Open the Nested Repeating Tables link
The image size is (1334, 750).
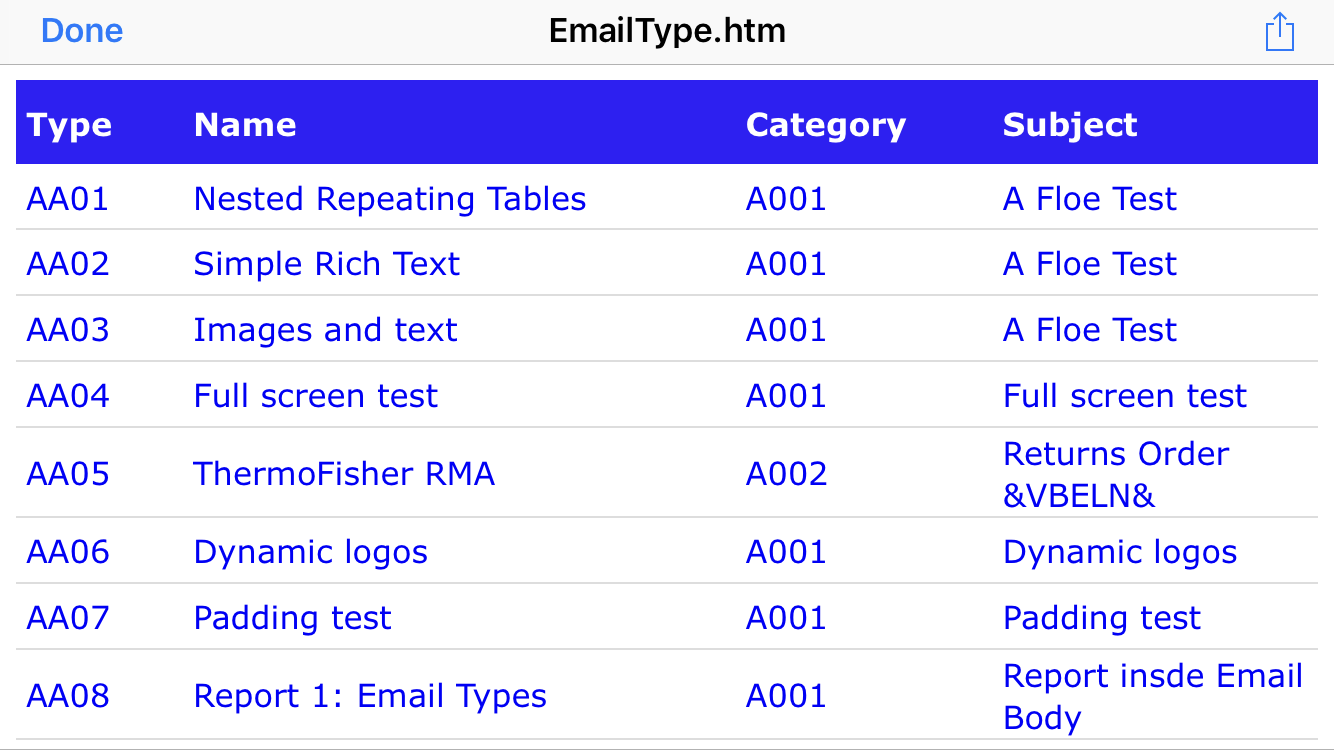pyautogui.click(x=390, y=199)
